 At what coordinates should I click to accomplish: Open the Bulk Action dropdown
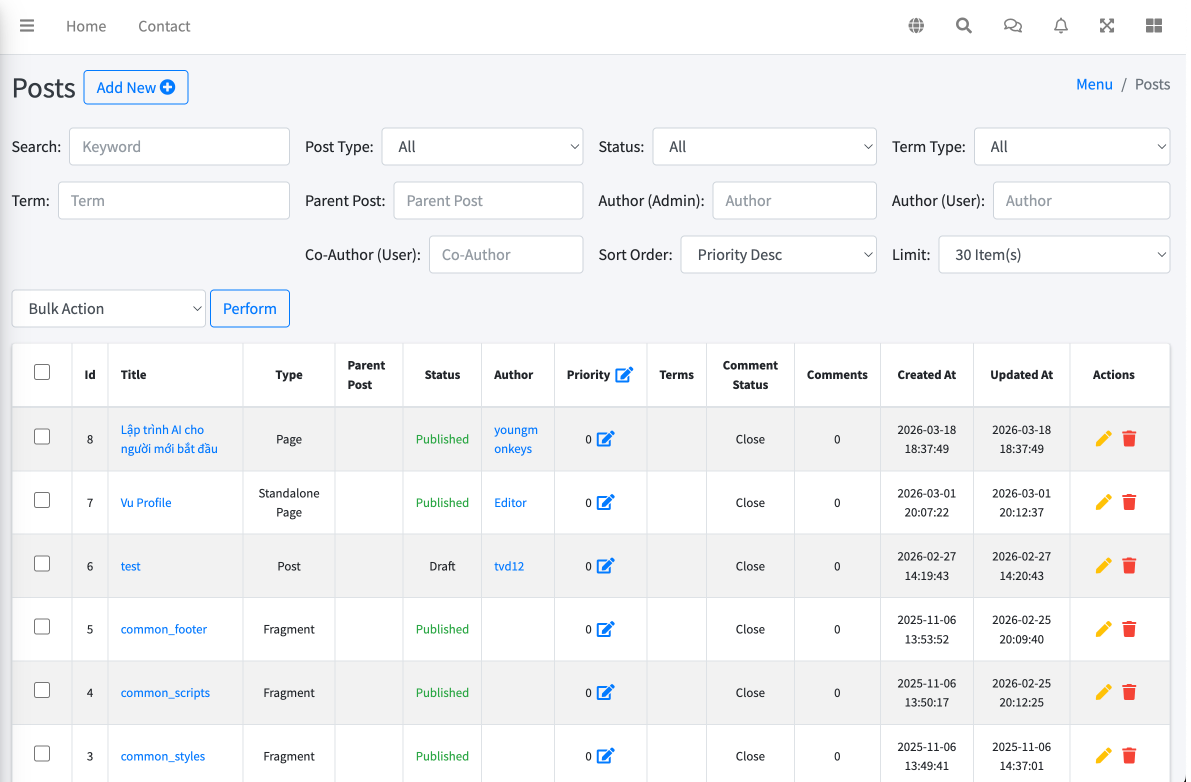pyautogui.click(x=109, y=309)
